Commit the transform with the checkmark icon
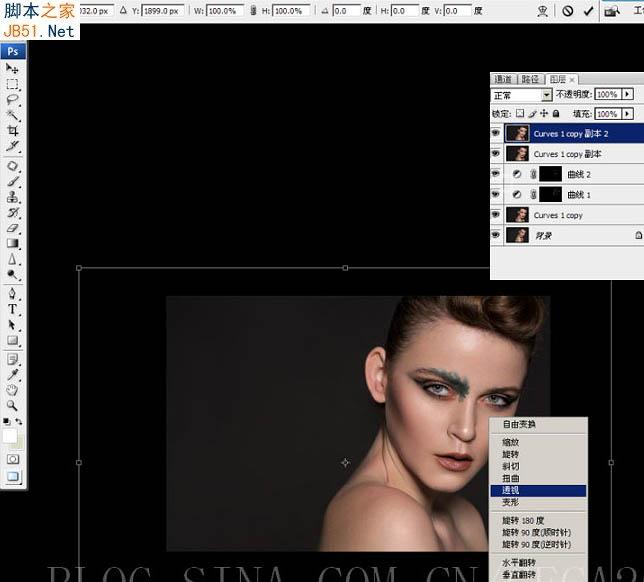644x582 pixels. pyautogui.click(x=588, y=11)
